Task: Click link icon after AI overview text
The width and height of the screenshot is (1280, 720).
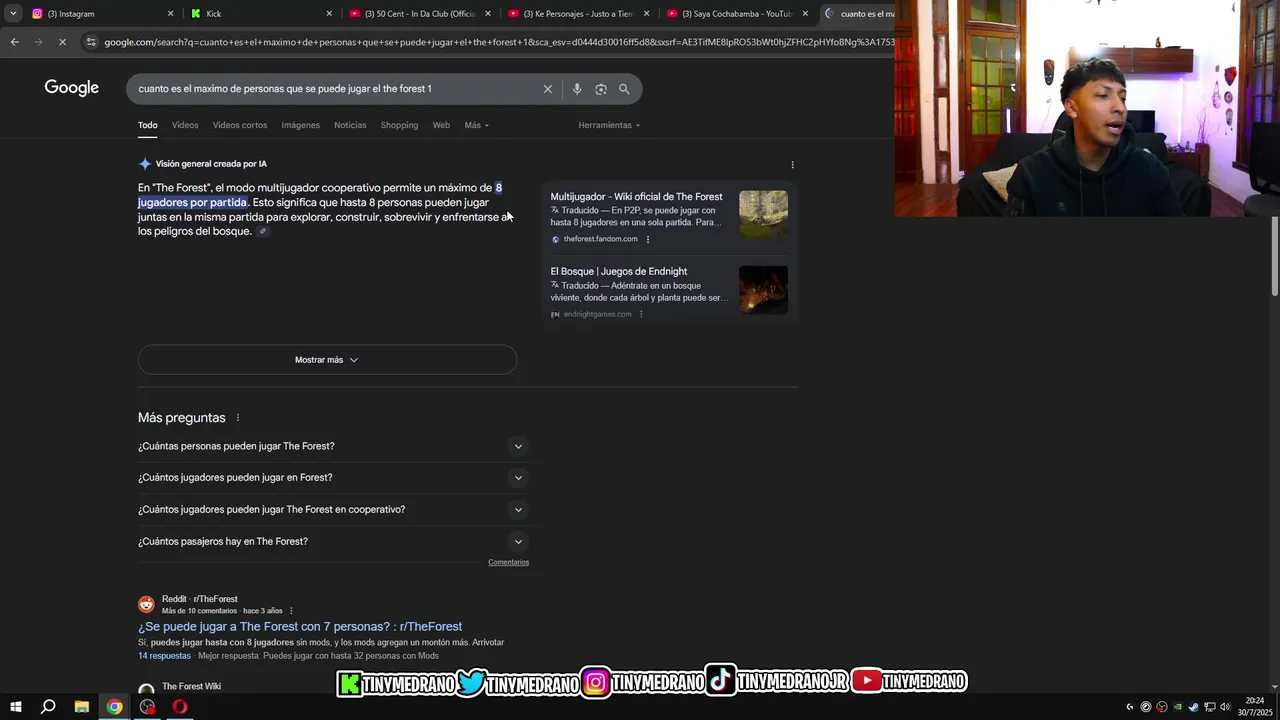Action: [x=263, y=232]
